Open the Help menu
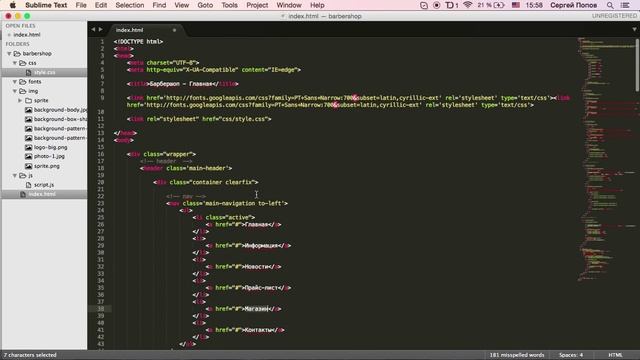Screen dimensions: 640x360 point(317,5)
